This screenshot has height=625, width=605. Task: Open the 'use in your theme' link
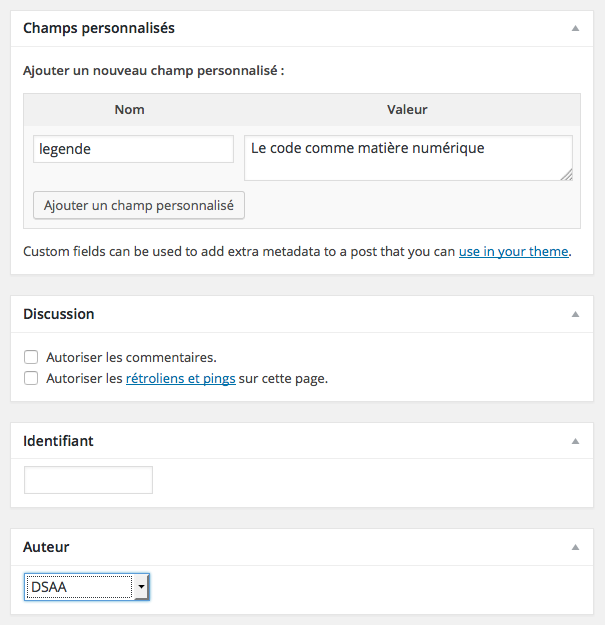coord(513,252)
